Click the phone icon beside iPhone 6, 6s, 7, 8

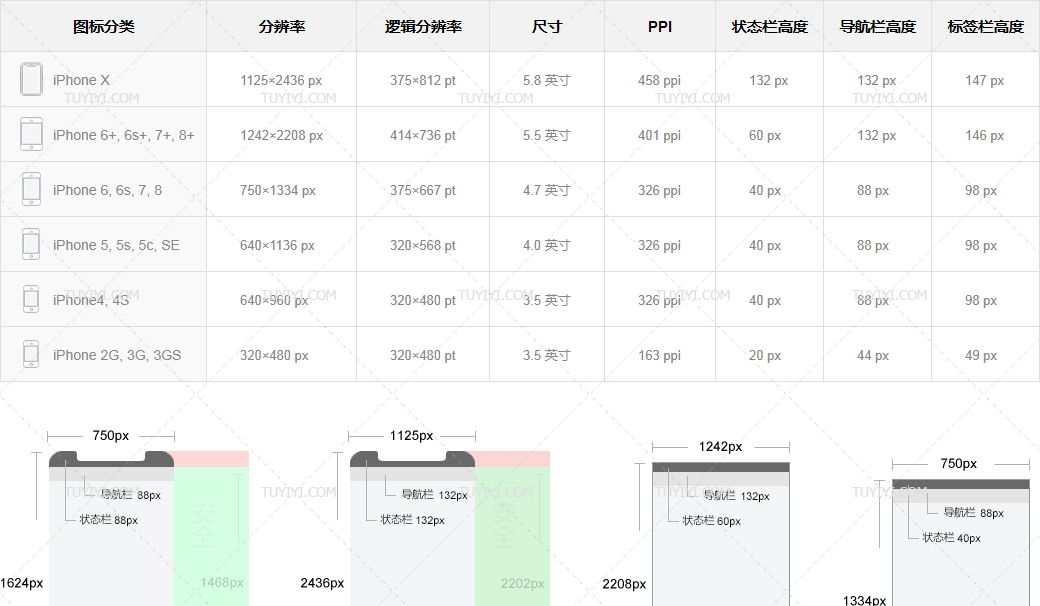click(31, 190)
